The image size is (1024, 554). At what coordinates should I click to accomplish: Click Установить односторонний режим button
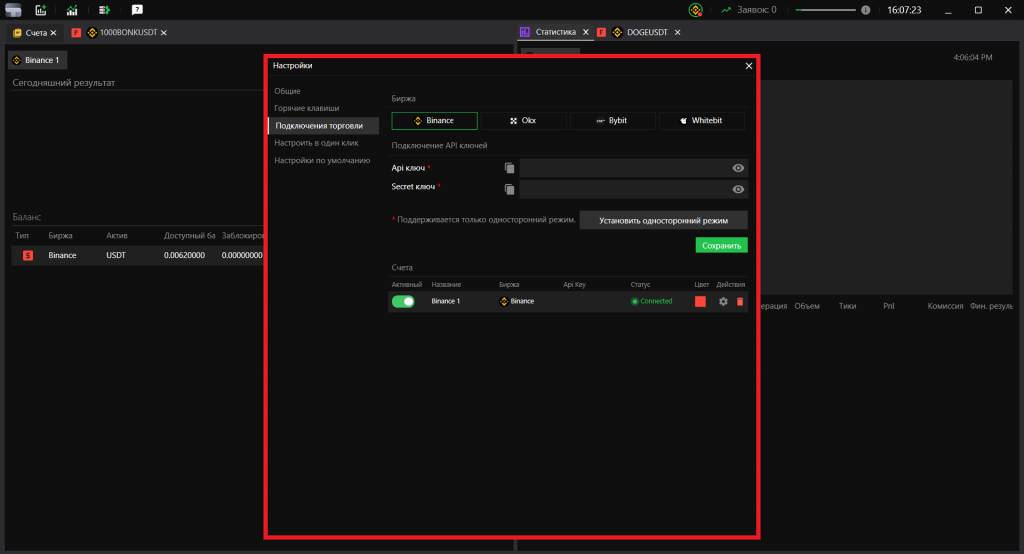[x=663, y=220]
